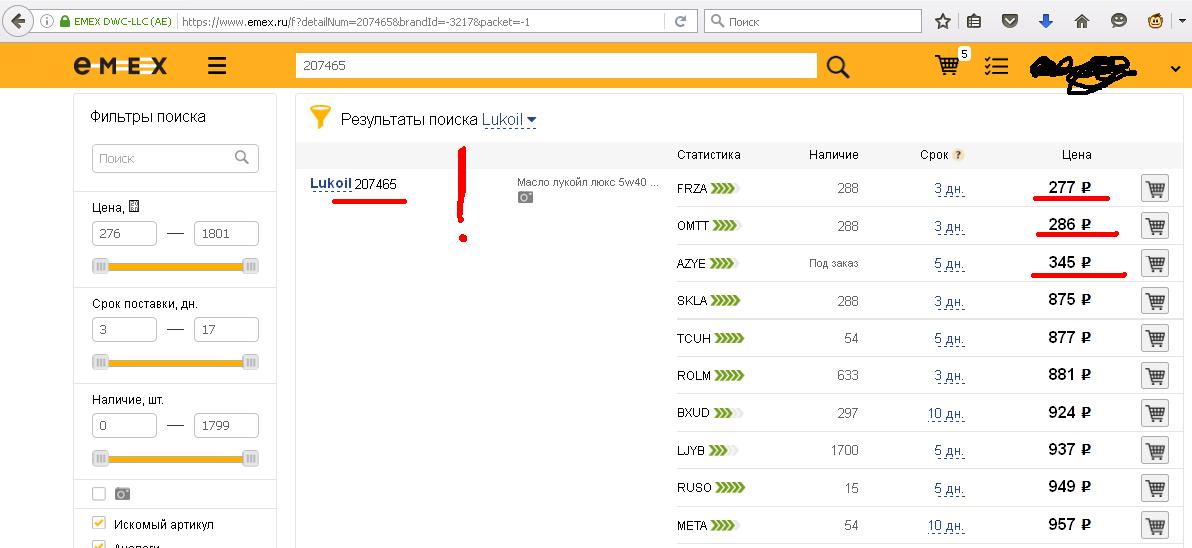Run search with the header magnifier icon
Screen dimensions: 1192x548
tap(838, 67)
